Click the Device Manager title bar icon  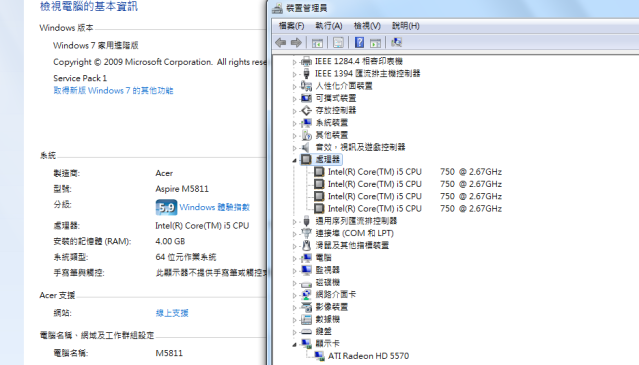click(x=278, y=8)
